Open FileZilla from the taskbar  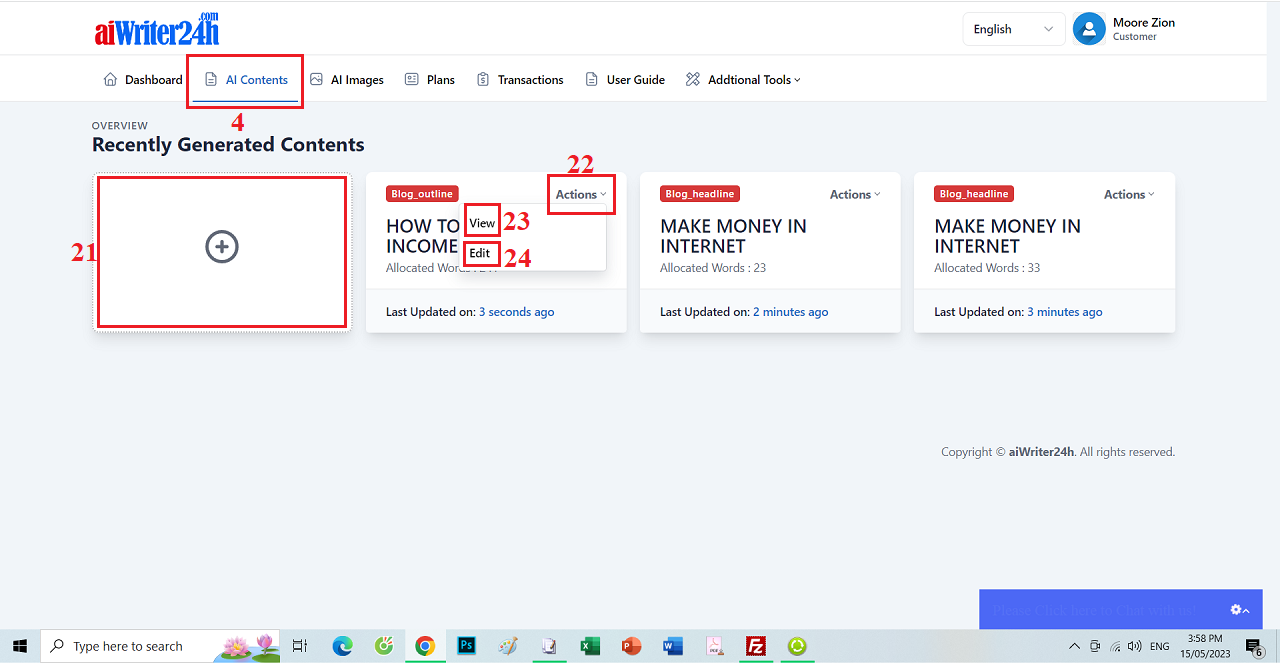pos(756,646)
